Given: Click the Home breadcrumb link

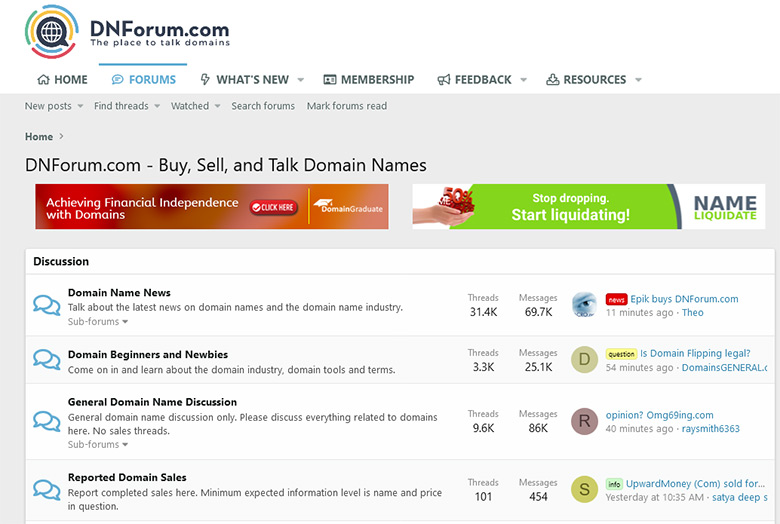Looking at the screenshot, I should tap(39, 136).
